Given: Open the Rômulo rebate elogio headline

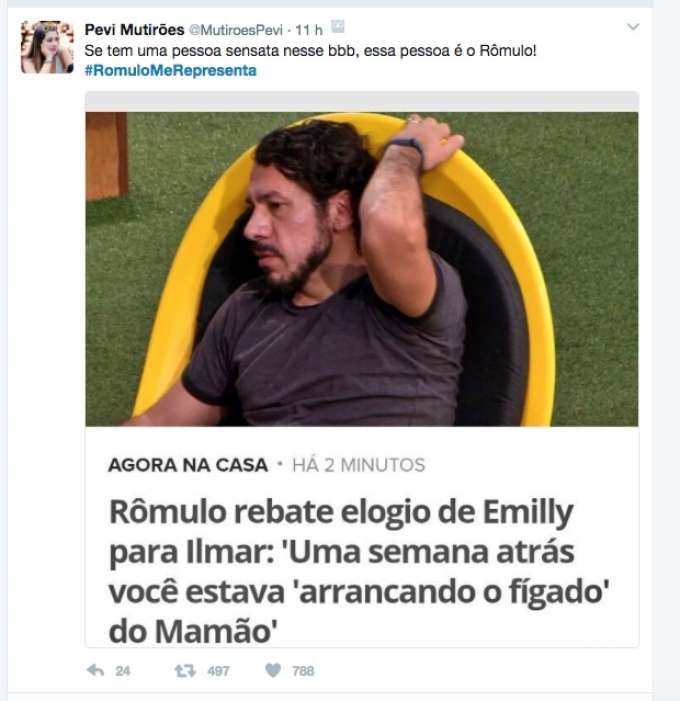Looking at the screenshot, I should tap(359, 571).
